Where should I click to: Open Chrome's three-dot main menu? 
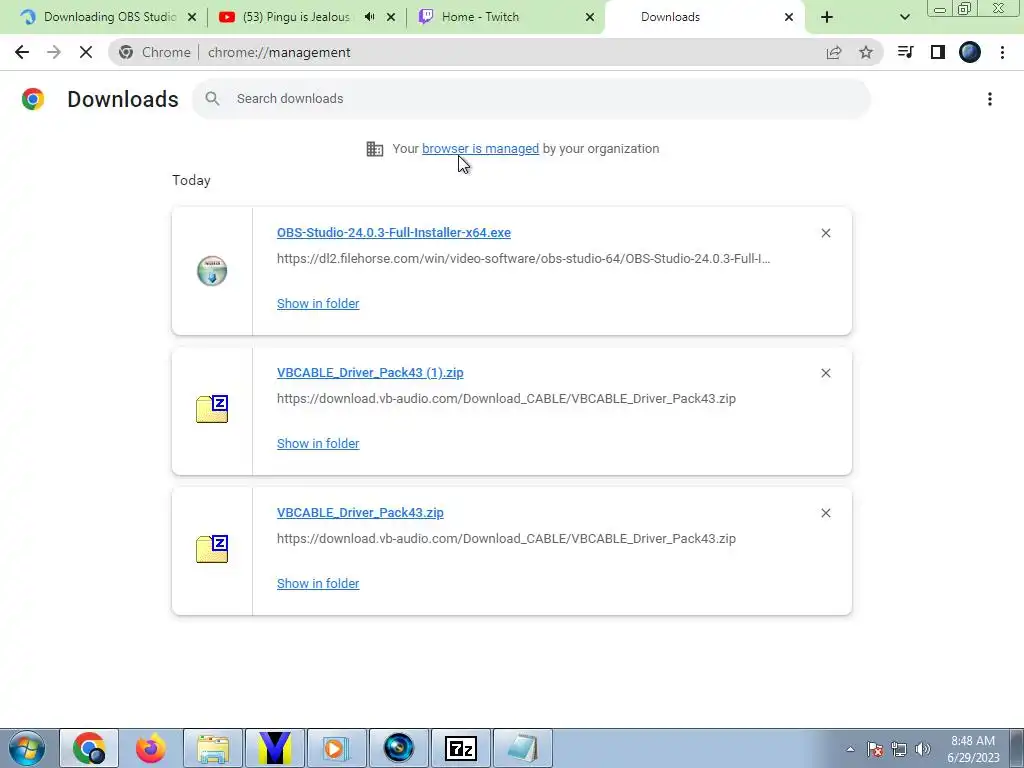[x=1002, y=52]
